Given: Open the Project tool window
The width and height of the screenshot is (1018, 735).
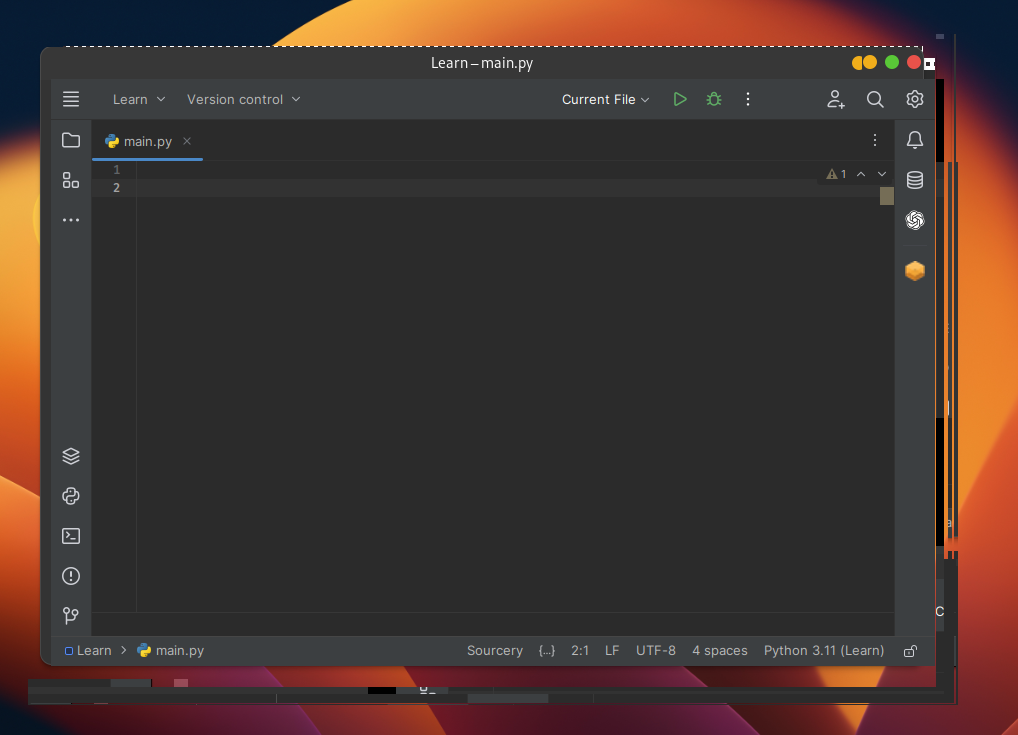Looking at the screenshot, I should click(71, 140).
